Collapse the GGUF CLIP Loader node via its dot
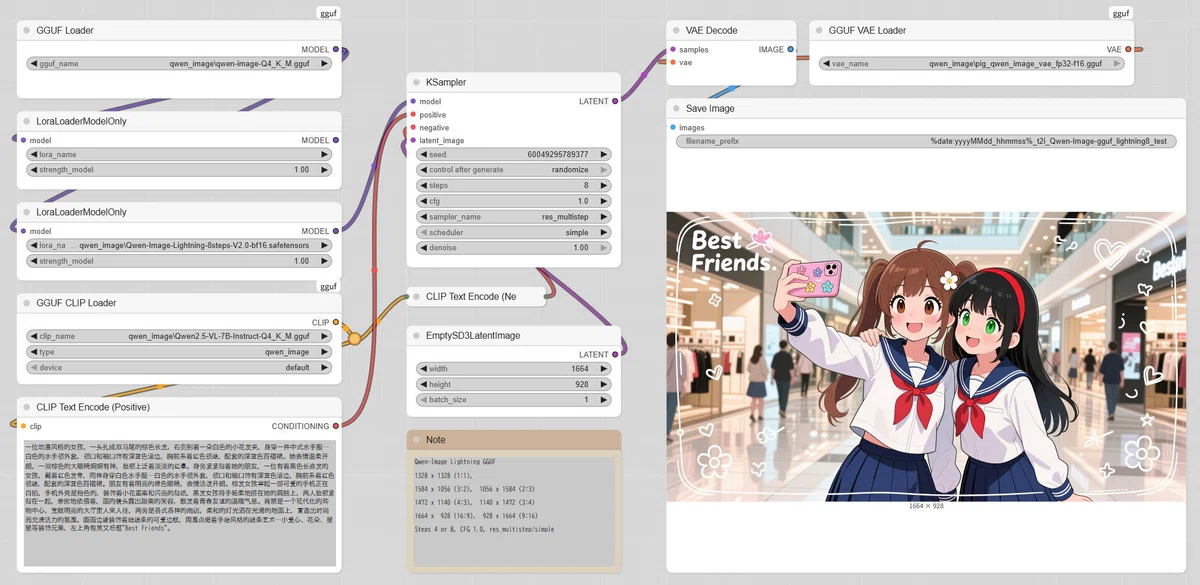Viewport: 1200px width, 585px height. 27,303
